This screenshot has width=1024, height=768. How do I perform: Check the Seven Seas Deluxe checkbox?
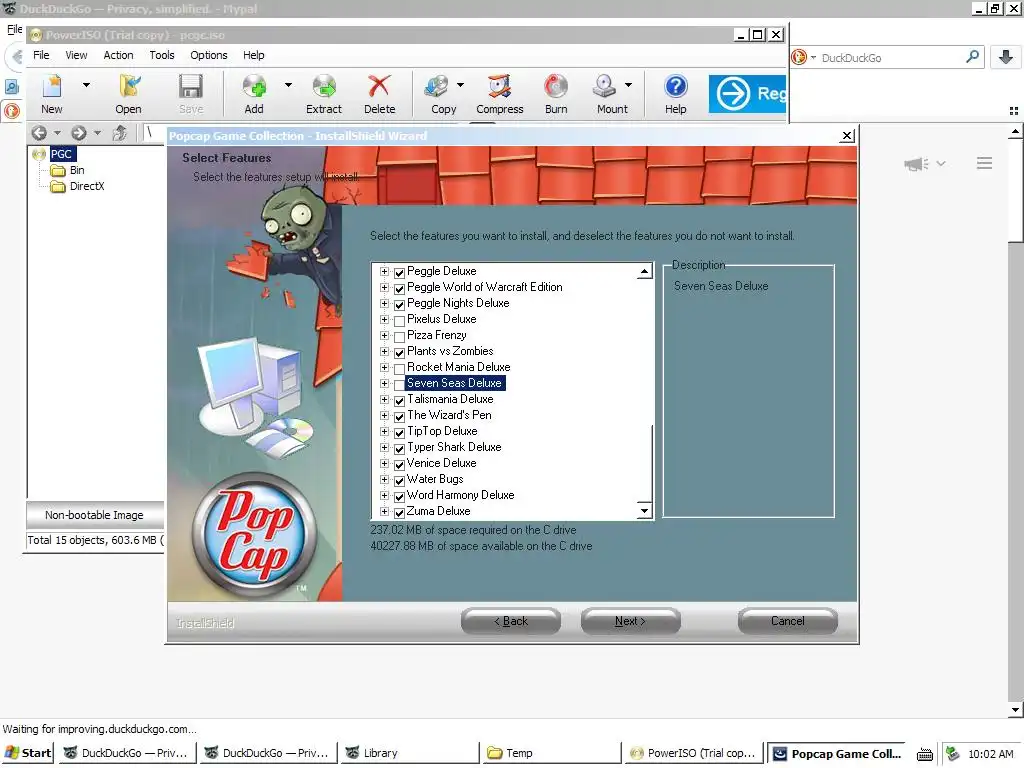(x=400, y=385)
